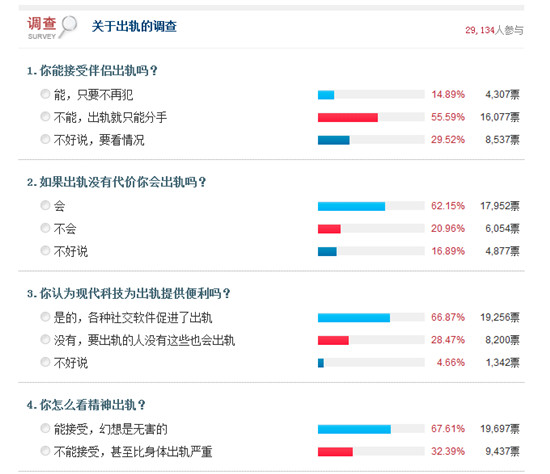Click the light blue 62.15% result bar
The width and height of the screenshot is (550, 474).
[351, 206]
